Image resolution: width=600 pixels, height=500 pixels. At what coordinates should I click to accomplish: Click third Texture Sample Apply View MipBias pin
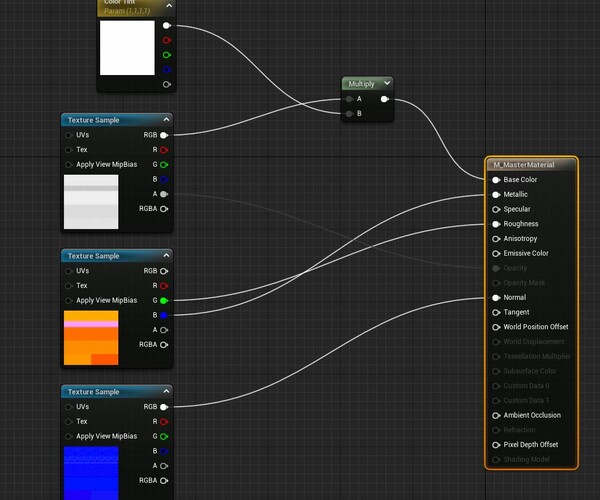(68, 436)
